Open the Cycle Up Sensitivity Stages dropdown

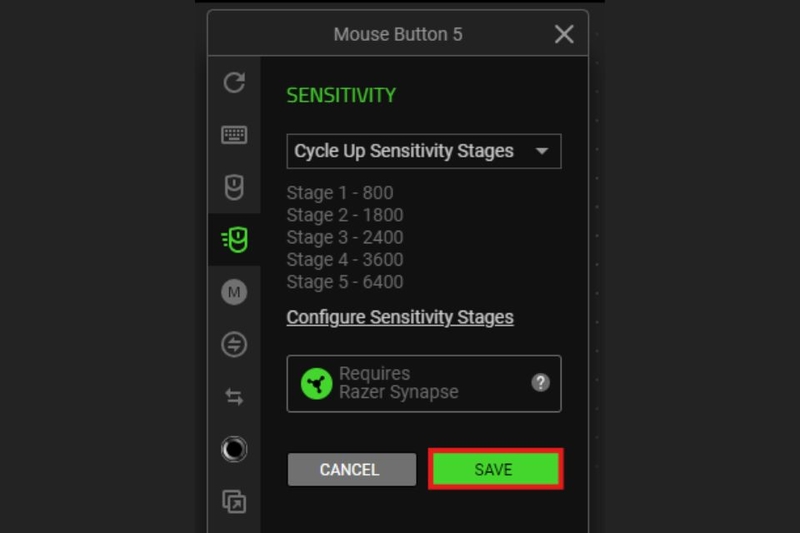click(x=424, y=151)
